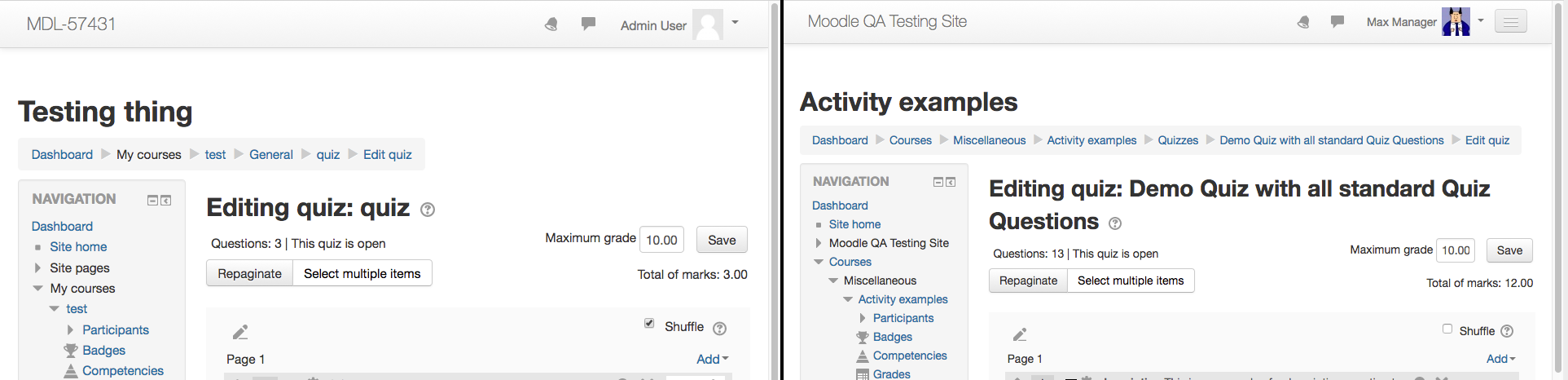
Task: Edit section heading pencil in quiz window
Action: tap(240, 333)
